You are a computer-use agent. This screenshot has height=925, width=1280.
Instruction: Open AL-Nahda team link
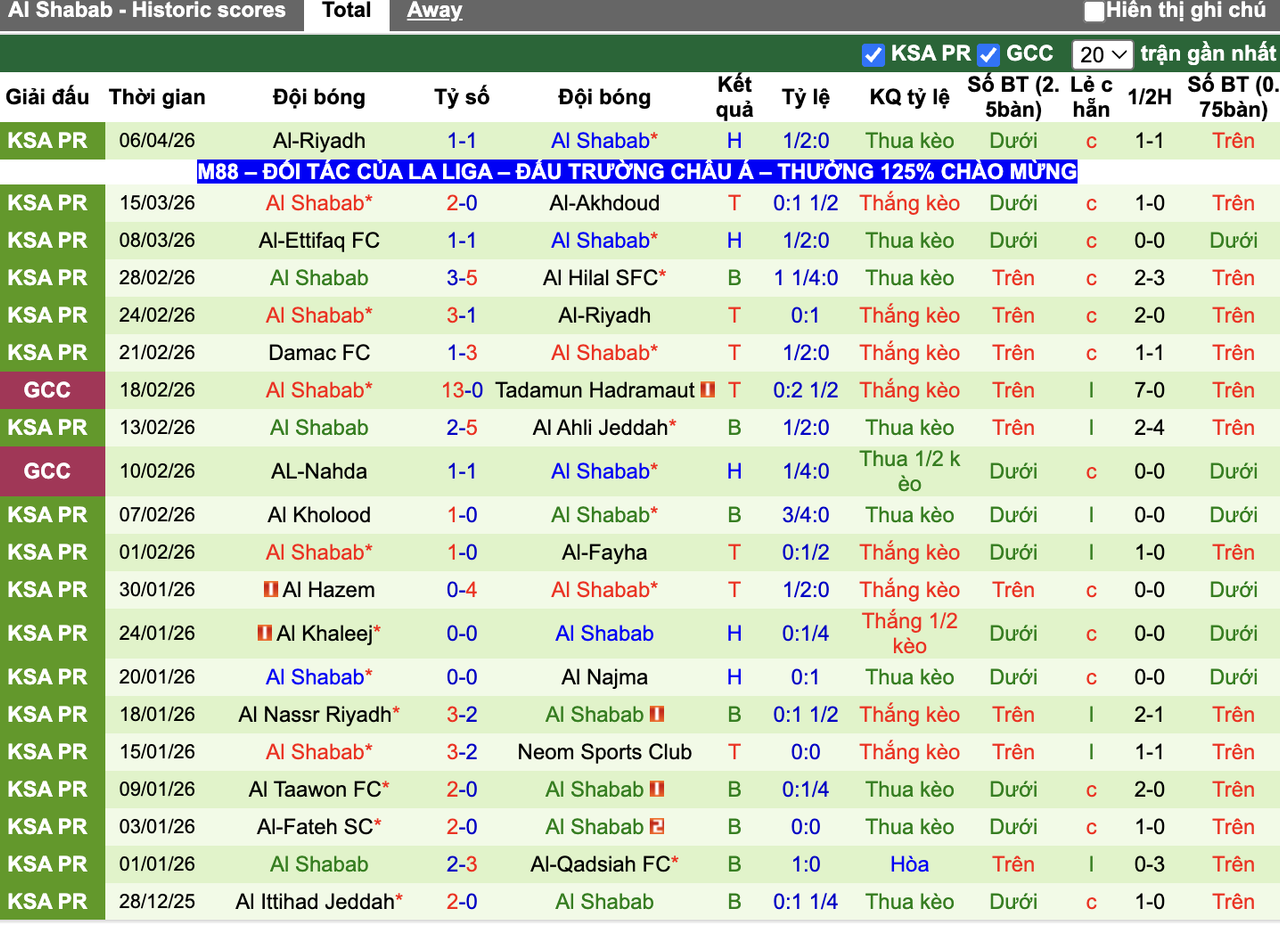(x=319, y=471)
